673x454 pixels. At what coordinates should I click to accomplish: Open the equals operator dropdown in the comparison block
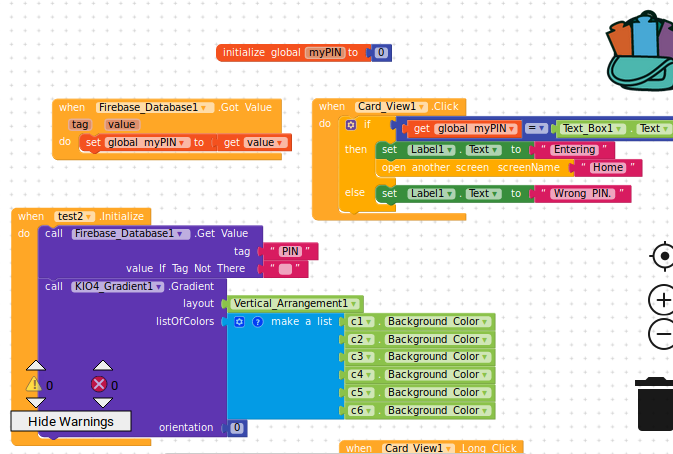click(542, 129)
